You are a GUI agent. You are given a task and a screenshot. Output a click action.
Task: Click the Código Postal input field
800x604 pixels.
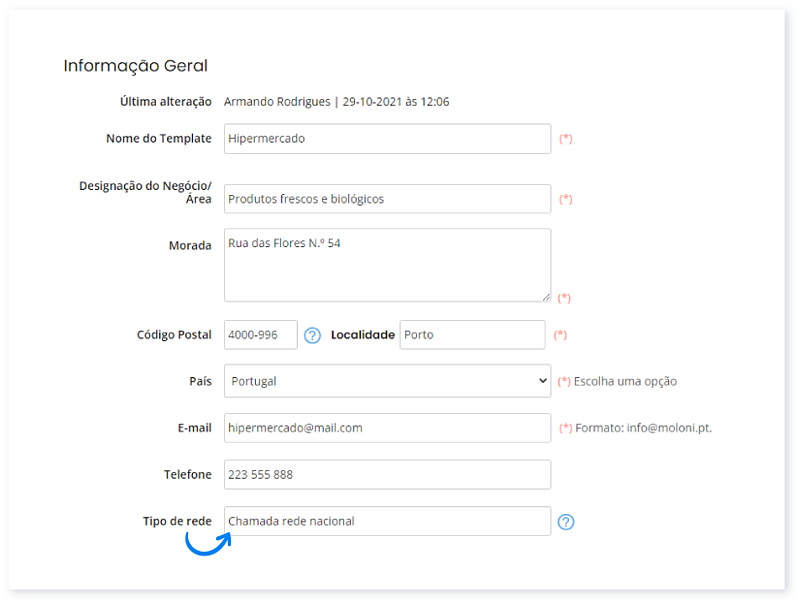(261, 335)
